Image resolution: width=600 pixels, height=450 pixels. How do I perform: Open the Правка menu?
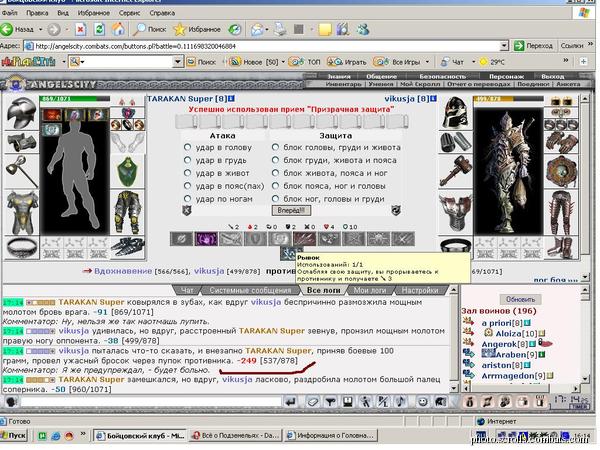[x=37, y=13]
